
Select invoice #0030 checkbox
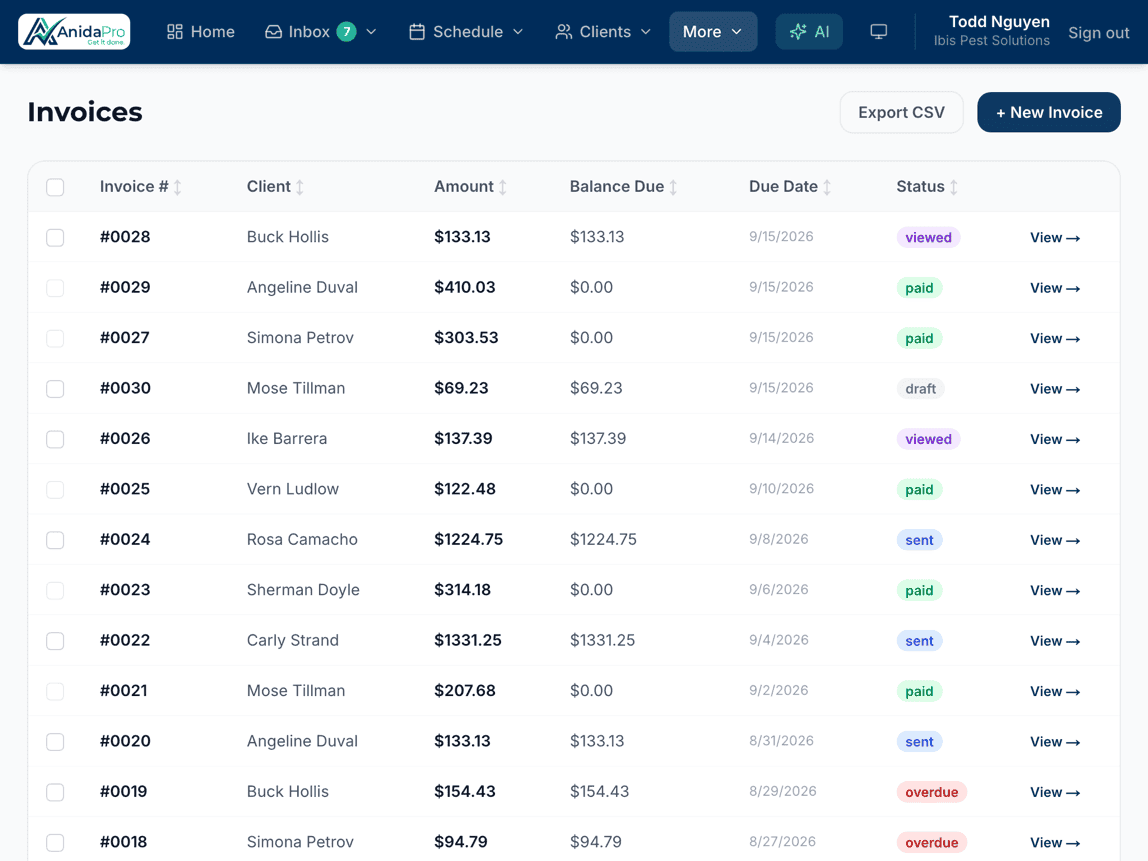(x=55, y=389)
